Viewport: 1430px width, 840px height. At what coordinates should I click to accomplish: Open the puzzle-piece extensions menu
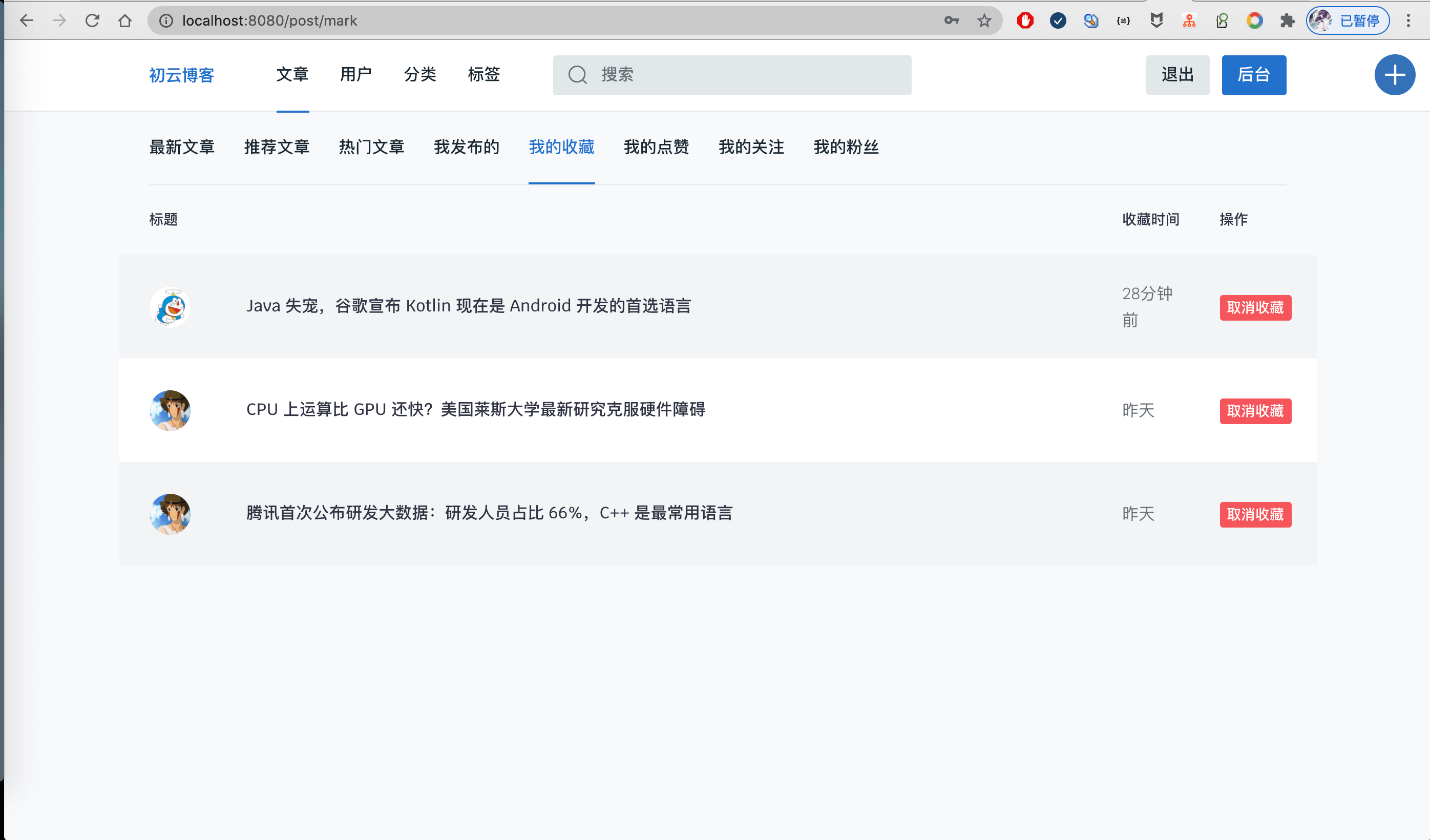pos(1288,21)
